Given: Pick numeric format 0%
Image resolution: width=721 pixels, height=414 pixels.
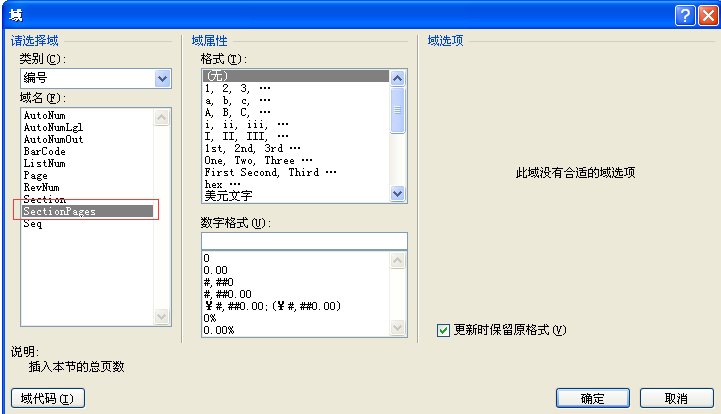Looking at the screenshot, I should point(210,318).
